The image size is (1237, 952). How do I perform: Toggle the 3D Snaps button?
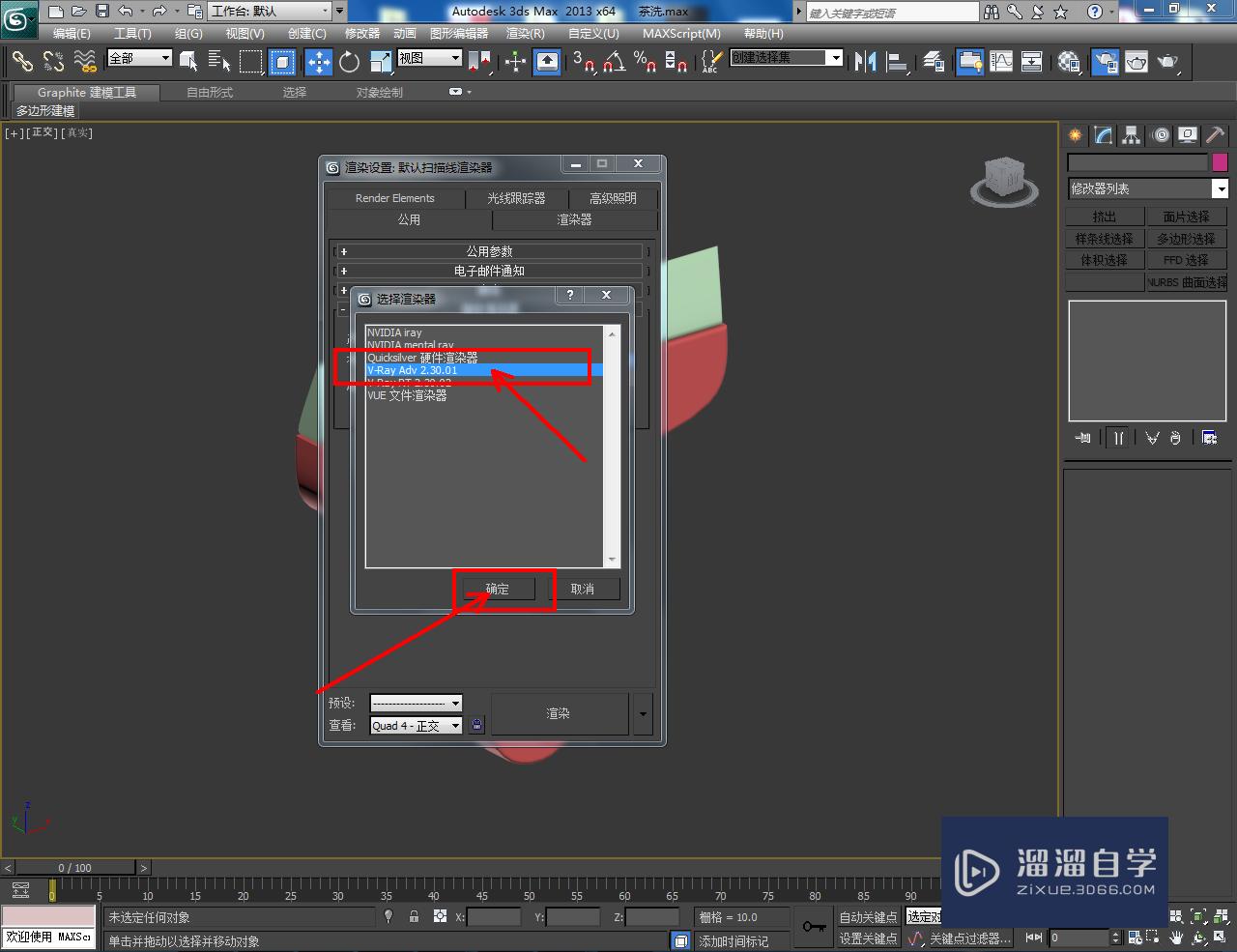[584, 62]
